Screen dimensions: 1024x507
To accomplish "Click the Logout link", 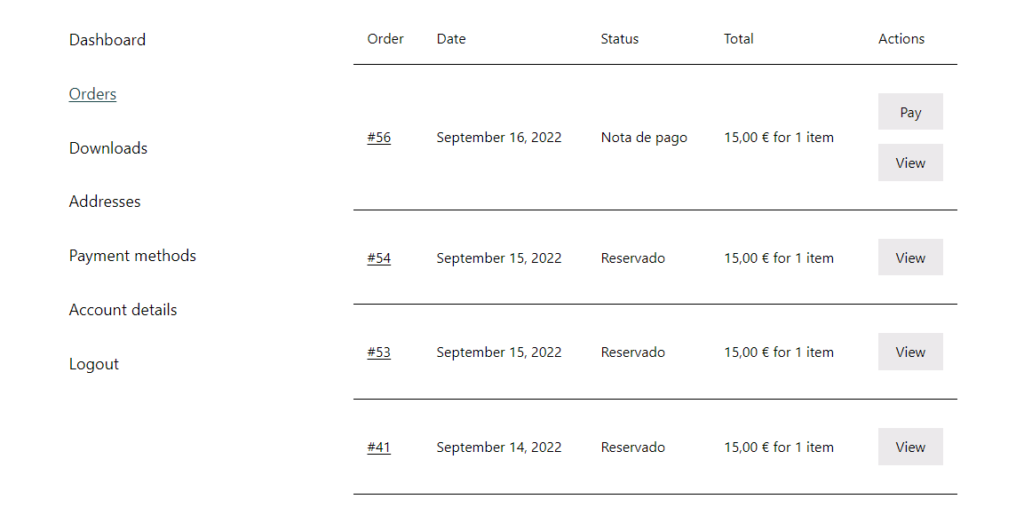I will coord(94,364).
